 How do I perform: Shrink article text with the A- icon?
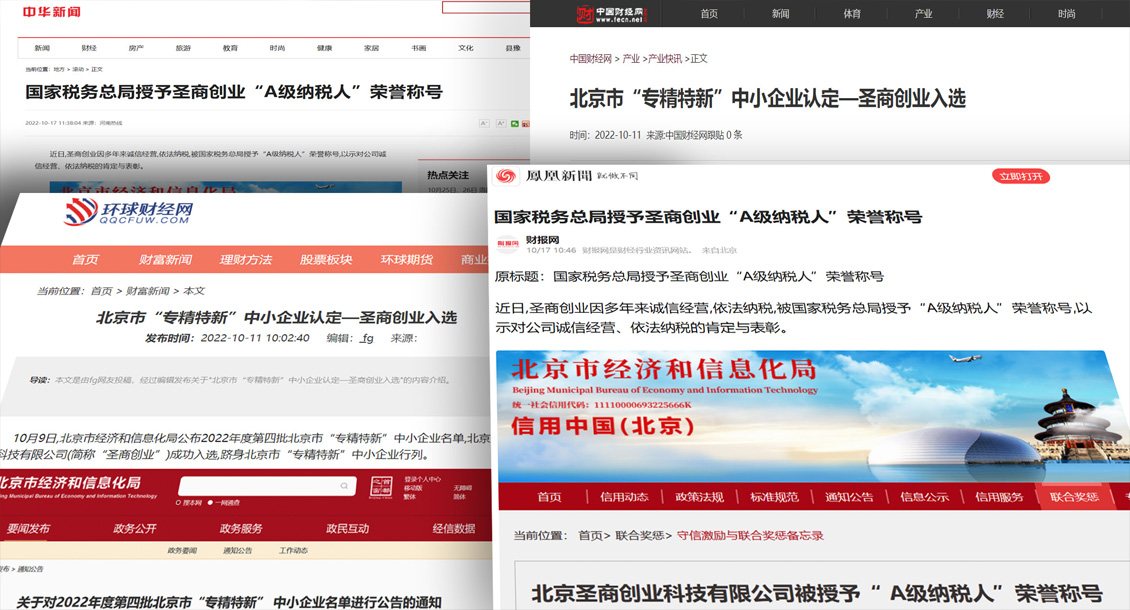click(484, 123)
